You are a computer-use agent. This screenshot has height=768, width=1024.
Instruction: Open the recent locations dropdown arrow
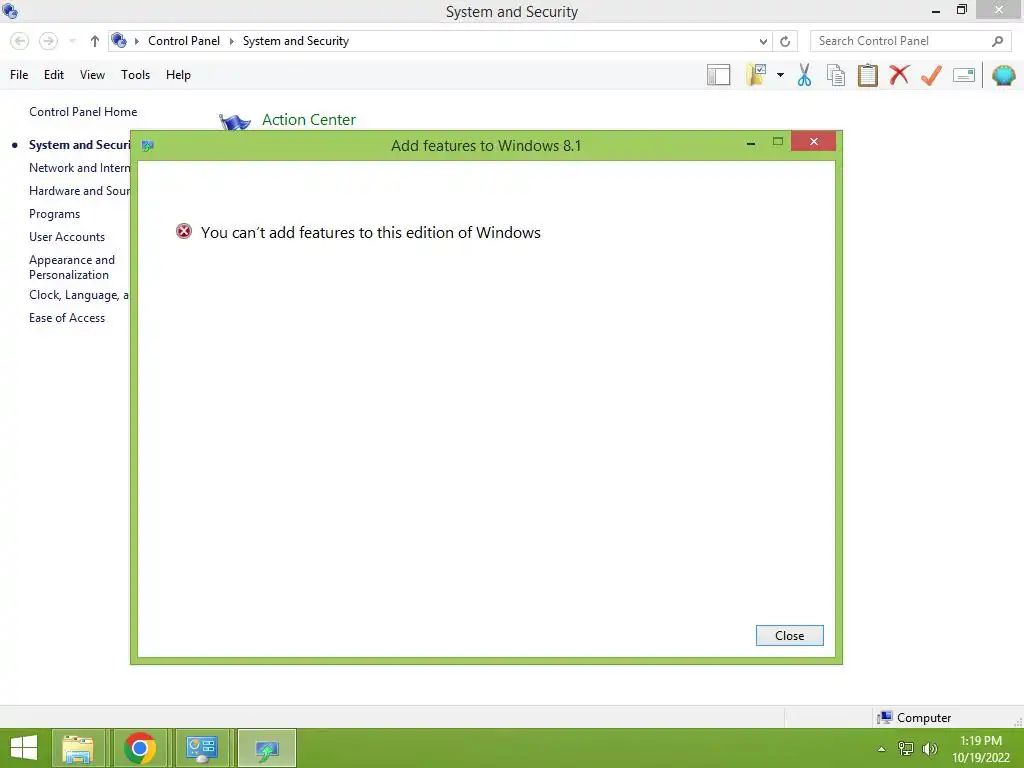[72, 41]
